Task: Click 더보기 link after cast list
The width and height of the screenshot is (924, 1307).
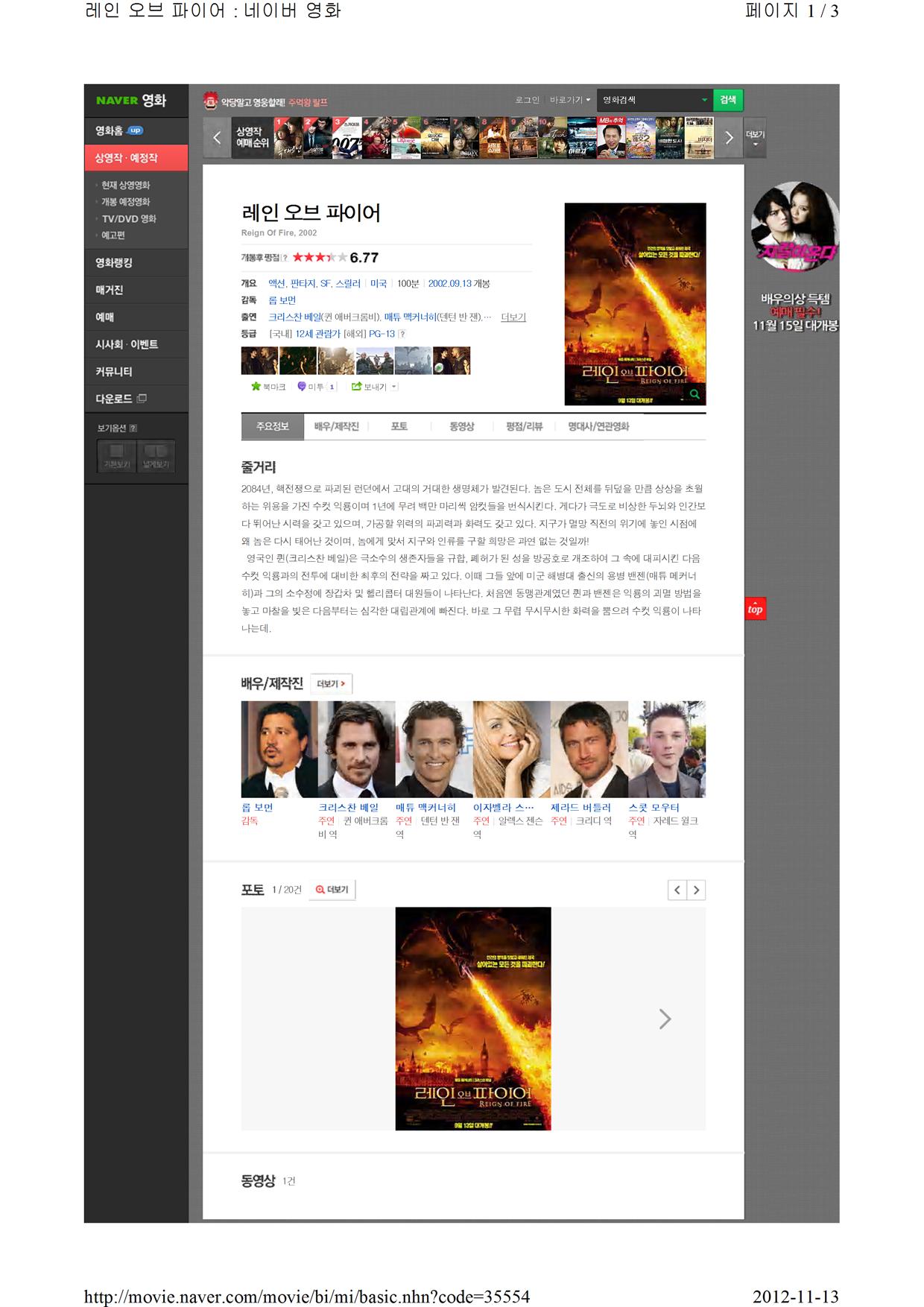Action: [513, 317]
